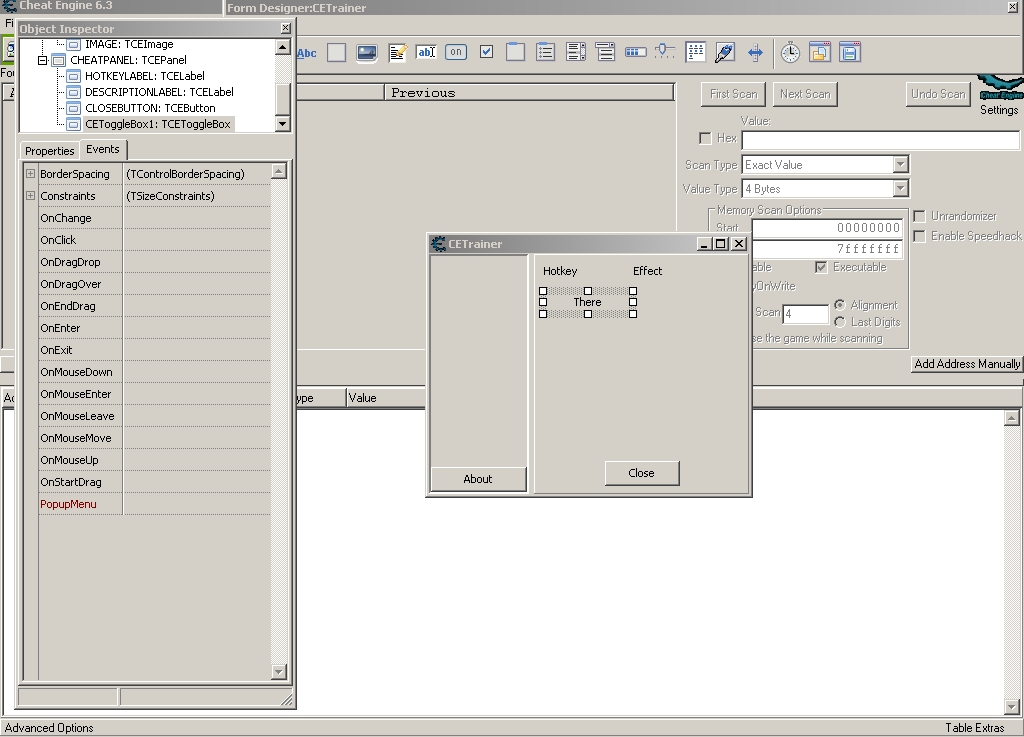The height and width of the screenshot is (737, 1024).
Task: Select the Checkbox component in palette
Action: pos(486,53)
